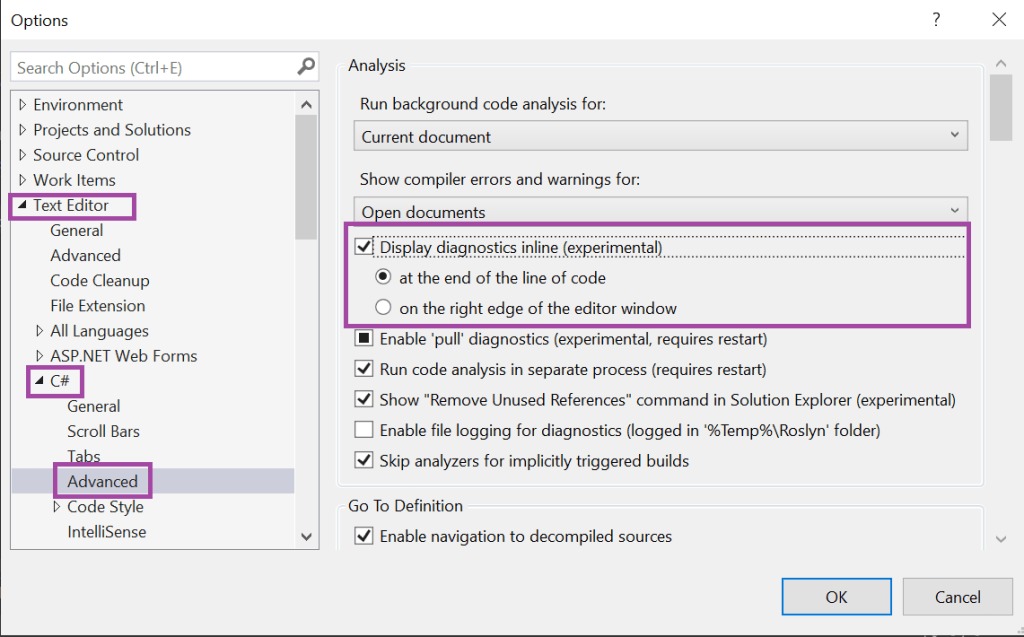Select Code Style under C#
The width and height of the screenshot is (1024, 637).
[x=105, y=506]
